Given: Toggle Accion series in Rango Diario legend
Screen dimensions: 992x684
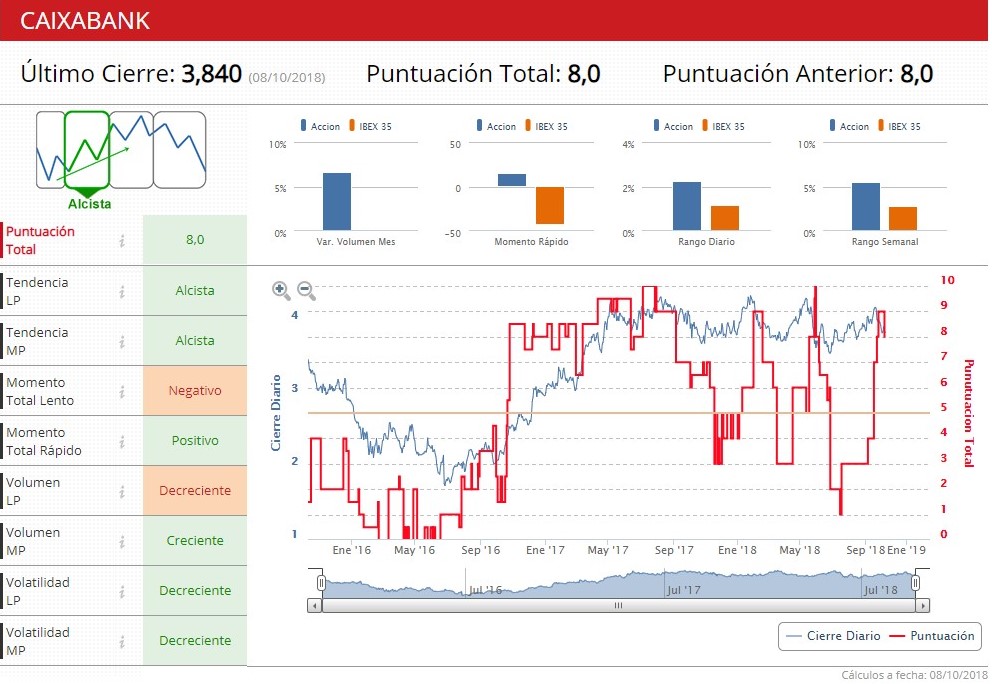Looking at the screenshot, I should coord(673,126).
